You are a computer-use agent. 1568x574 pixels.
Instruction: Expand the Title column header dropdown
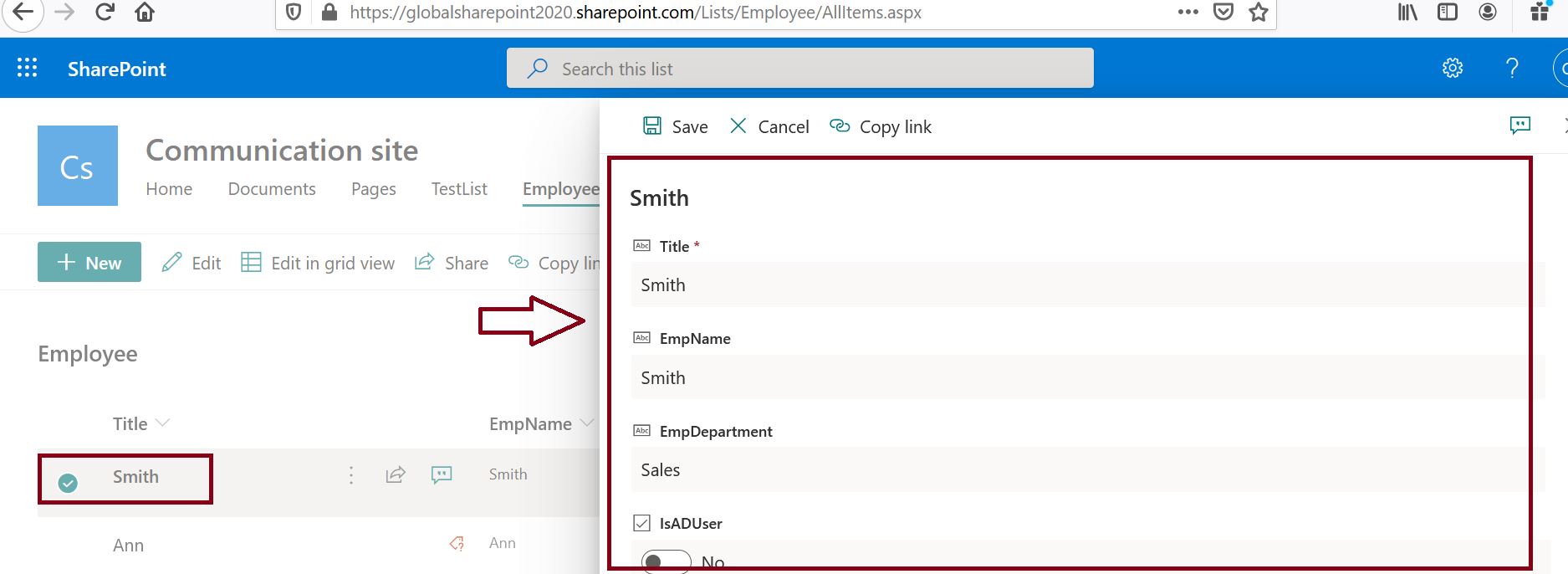click(162, 423)
